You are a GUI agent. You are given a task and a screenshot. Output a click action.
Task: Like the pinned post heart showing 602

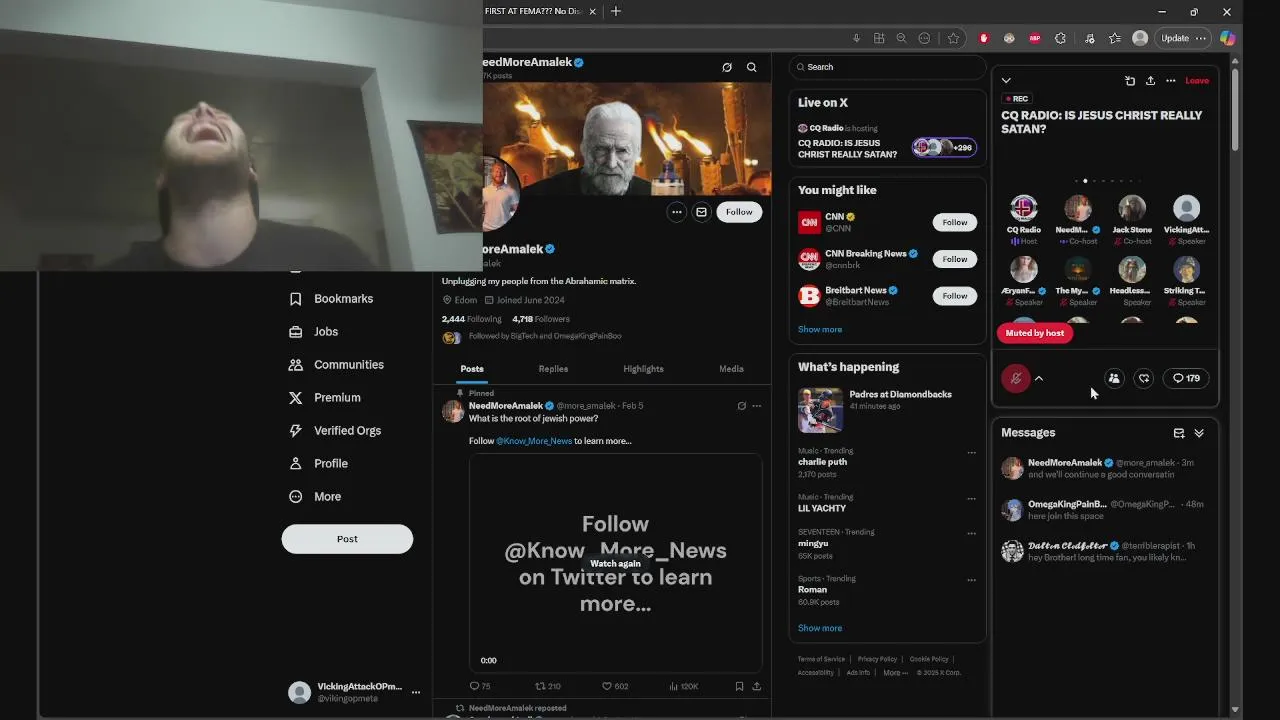615,686
